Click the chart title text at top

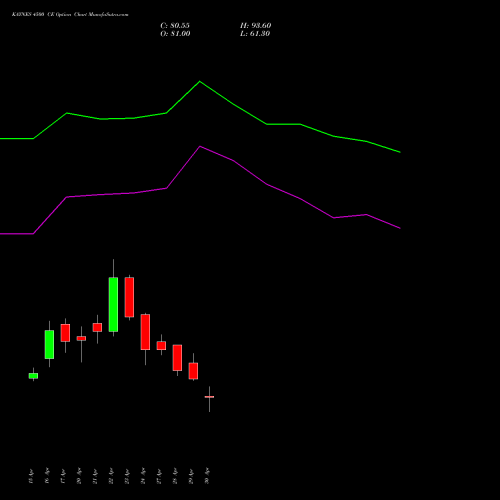tap(70, 14)
